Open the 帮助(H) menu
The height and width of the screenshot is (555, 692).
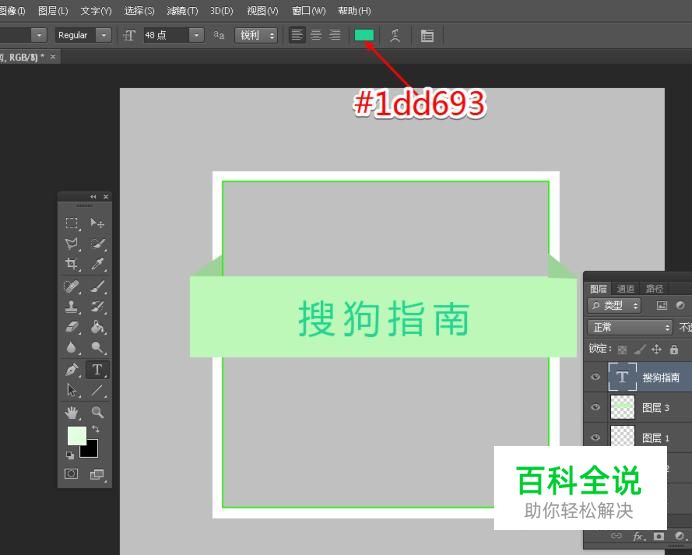[x=354, y=11]
